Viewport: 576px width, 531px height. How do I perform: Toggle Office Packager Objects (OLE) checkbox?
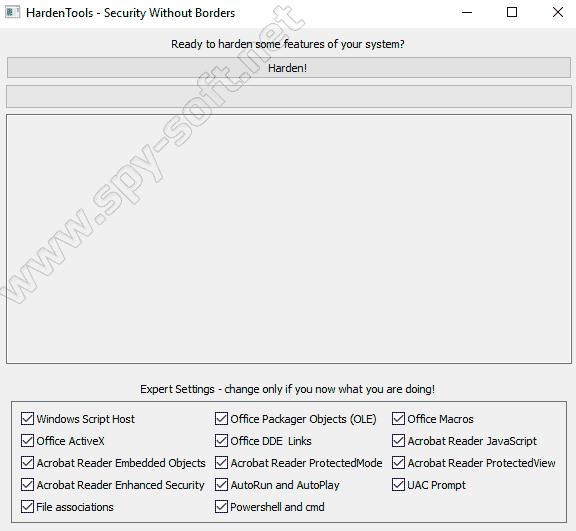(221, 419)
